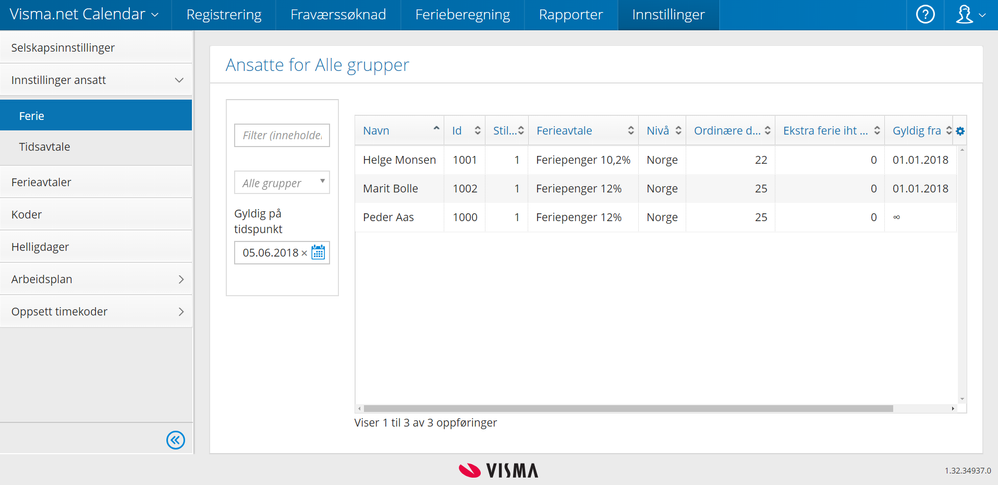
Task: Expand the Arbeidsplan section chevron
Action: [x=181, y=279]
